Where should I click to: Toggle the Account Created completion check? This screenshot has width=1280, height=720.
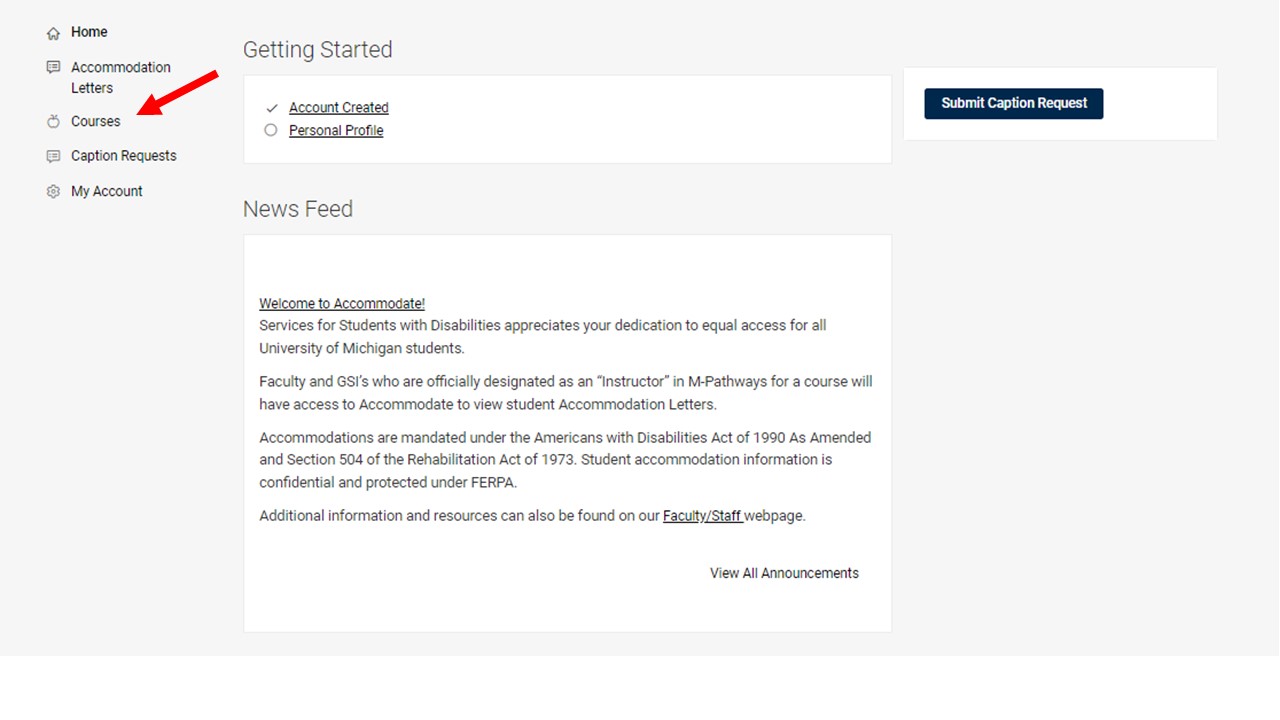[271, 107]
